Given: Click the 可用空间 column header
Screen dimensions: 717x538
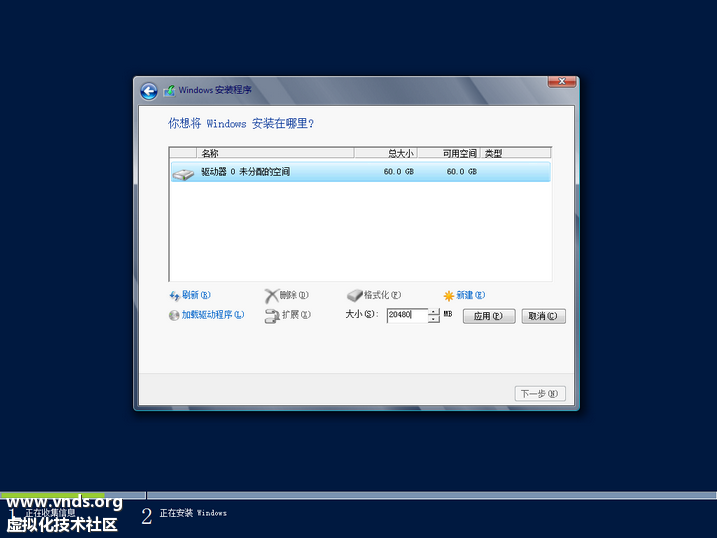Looking at the screenshot, I should pyautogui.click(x=449, y=153).
